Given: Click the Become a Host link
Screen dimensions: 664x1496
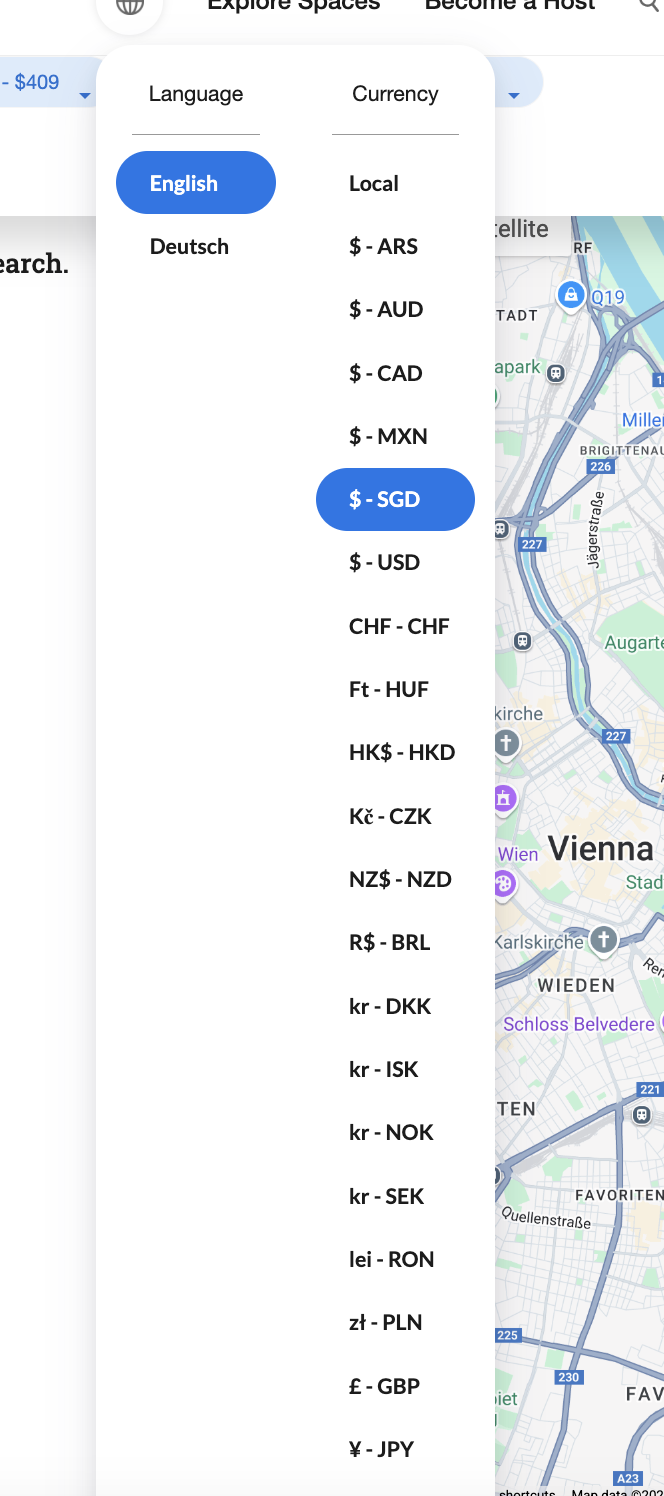Looking at the screenshot, I should pyautogui.click(x=510, y=6).
